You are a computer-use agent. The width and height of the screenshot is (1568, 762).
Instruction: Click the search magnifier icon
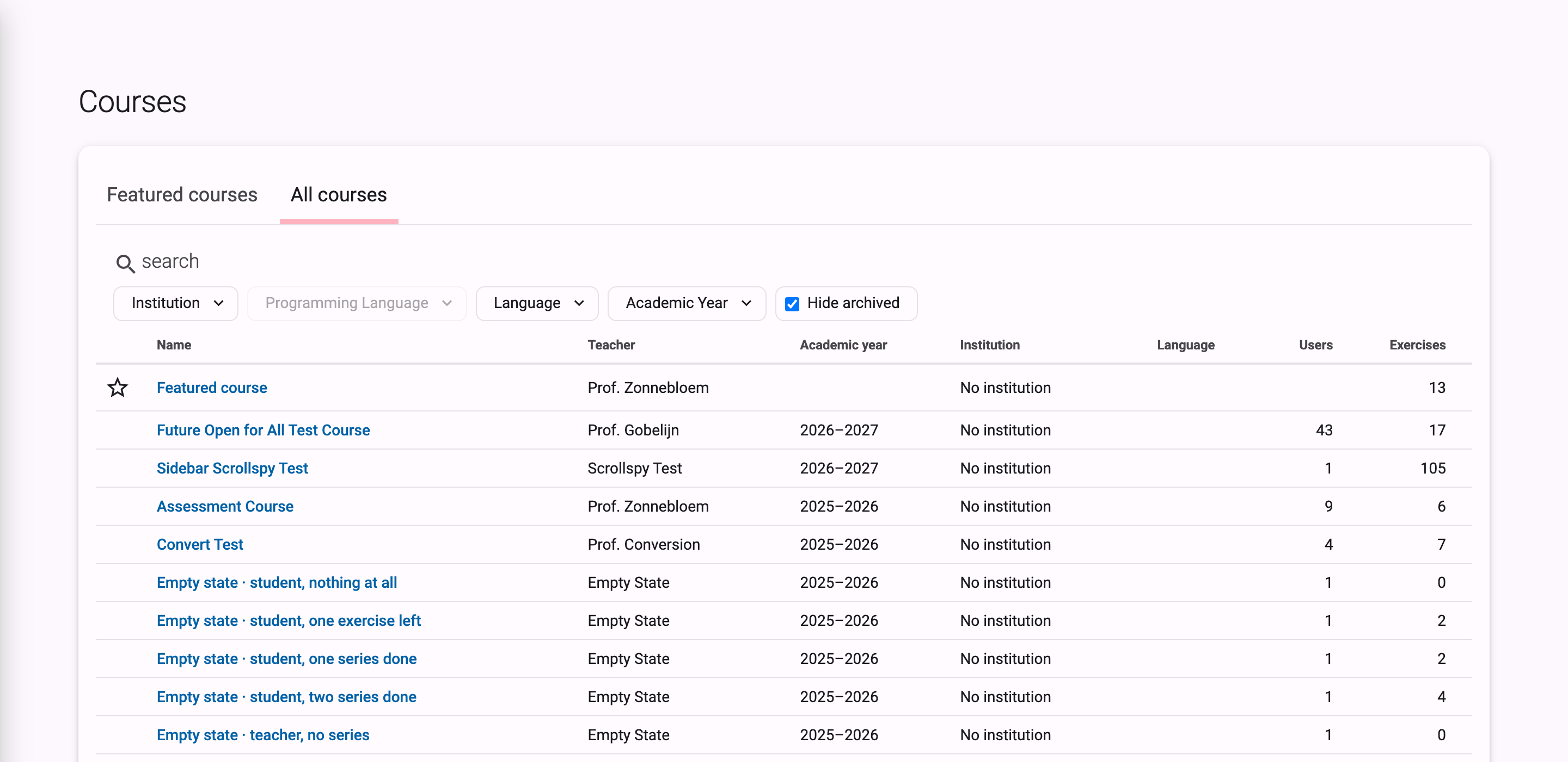[x=125, y=263]
